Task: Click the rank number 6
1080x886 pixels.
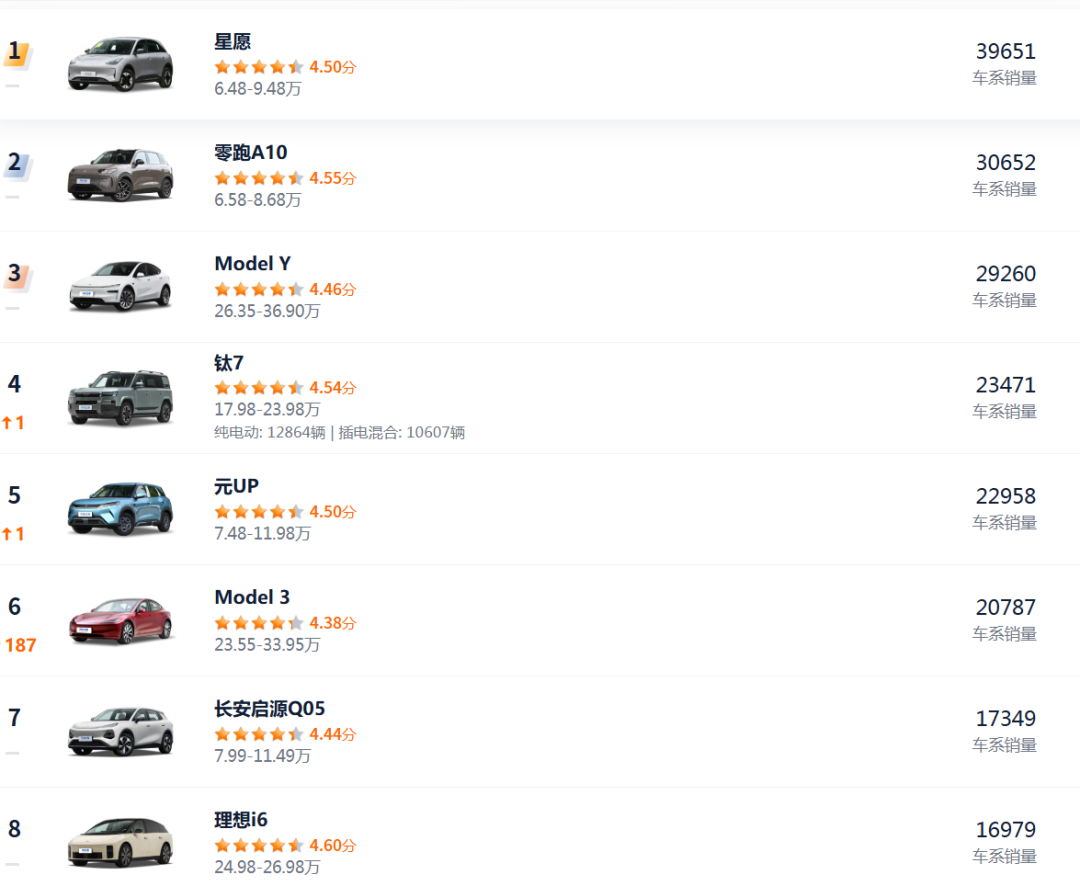Action: coord(14,606)
